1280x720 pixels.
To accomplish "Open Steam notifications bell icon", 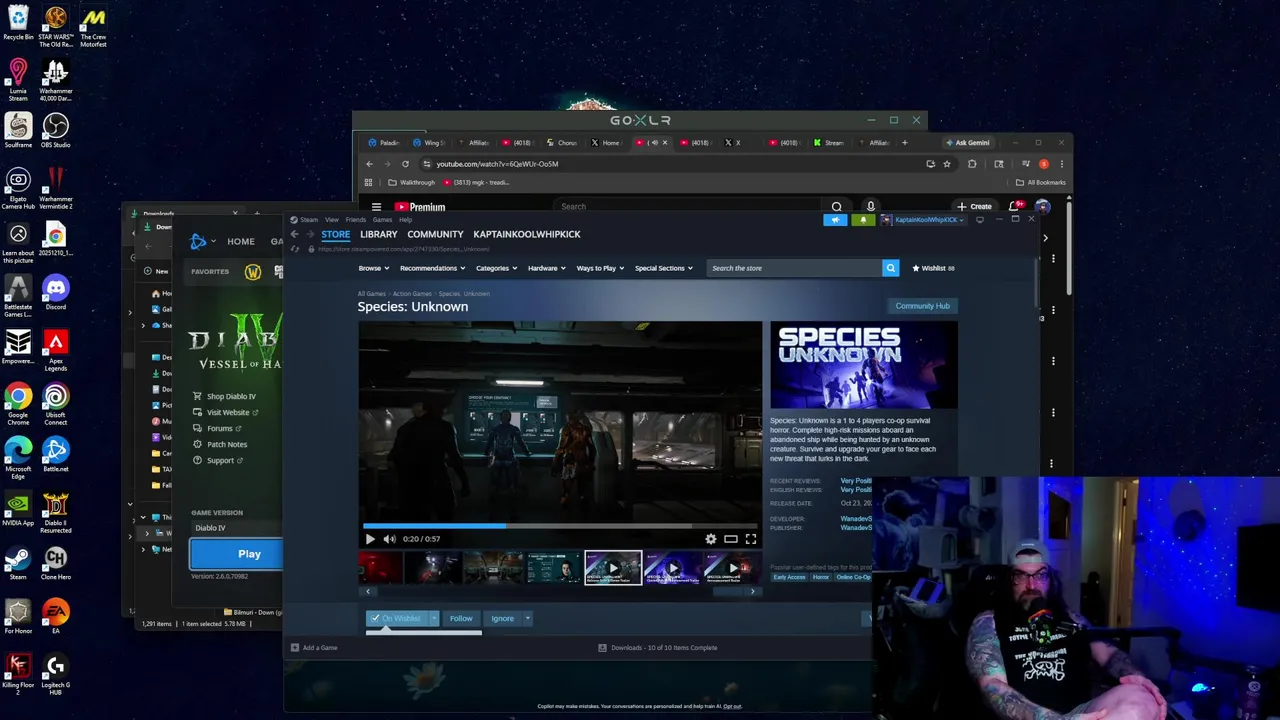I will [x=862, y=220].
